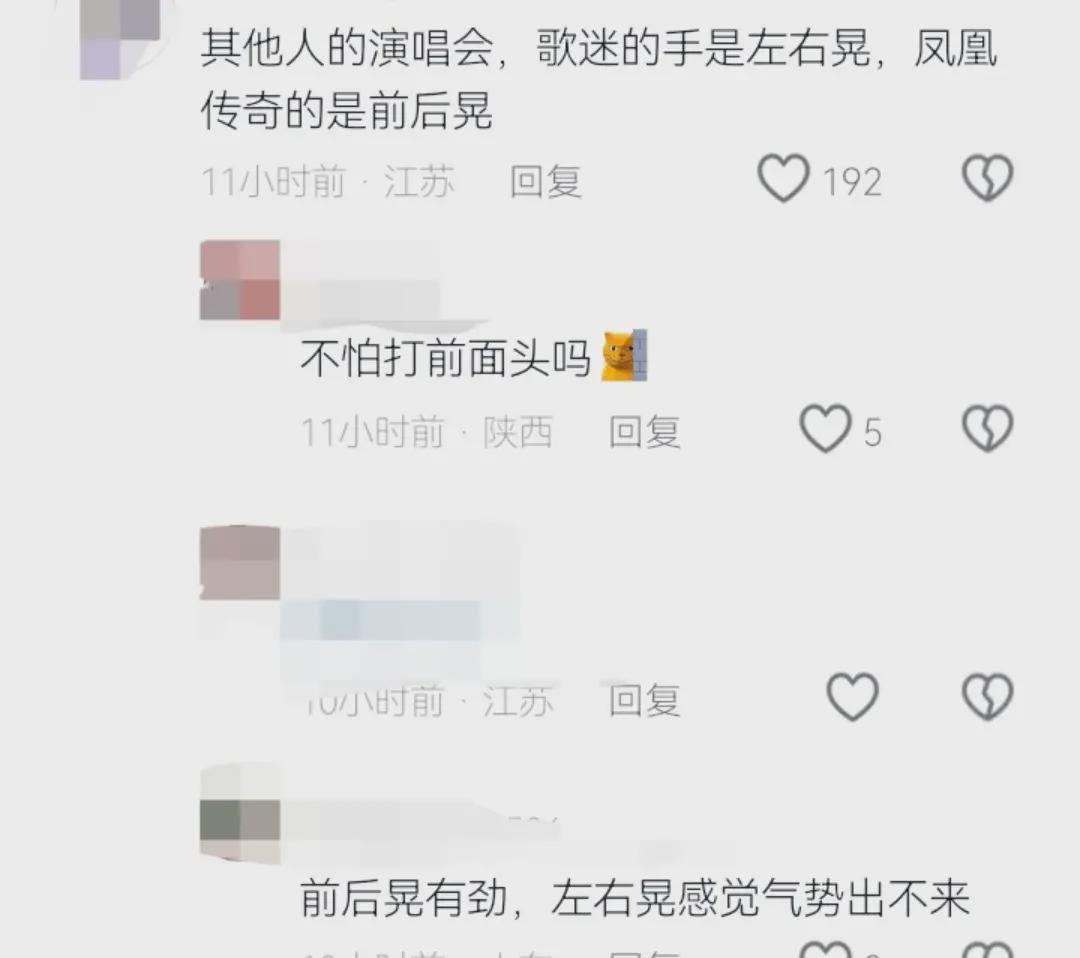Like the blurred 江苏 reply
This screenshot has height=958, width=1080.
pos(852,697)
